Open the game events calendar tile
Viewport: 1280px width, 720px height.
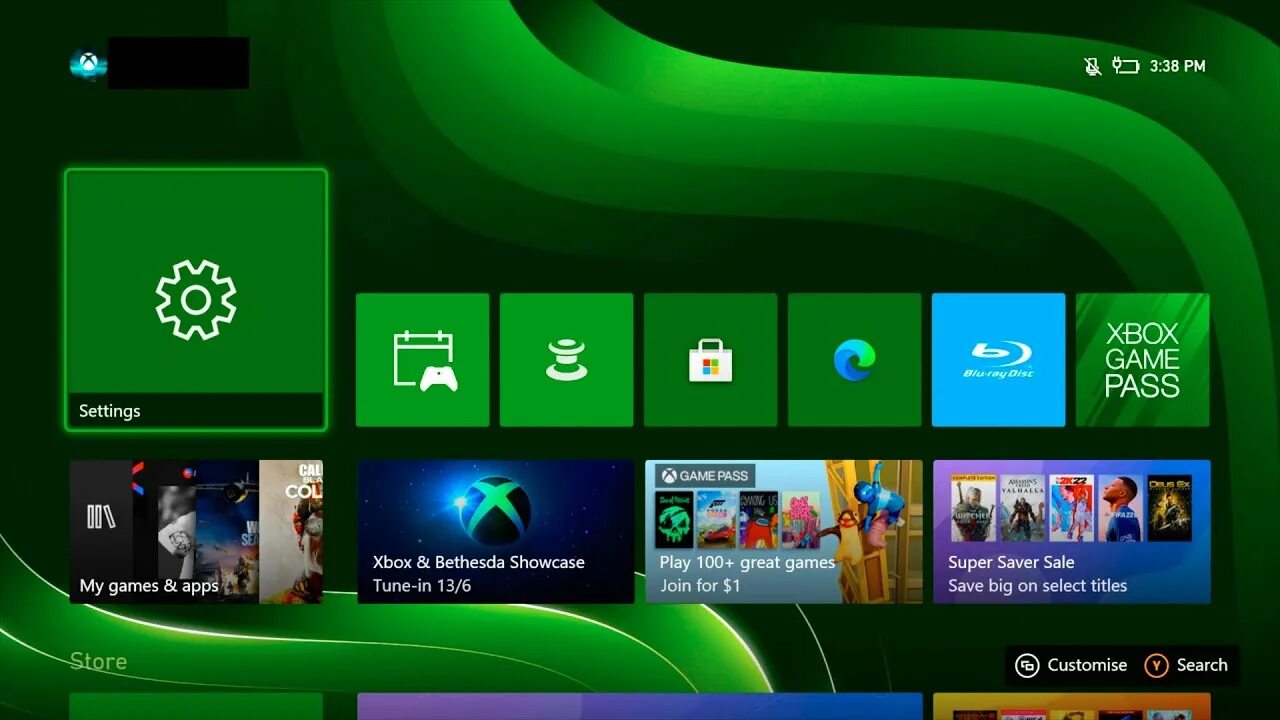coord(423,360)
